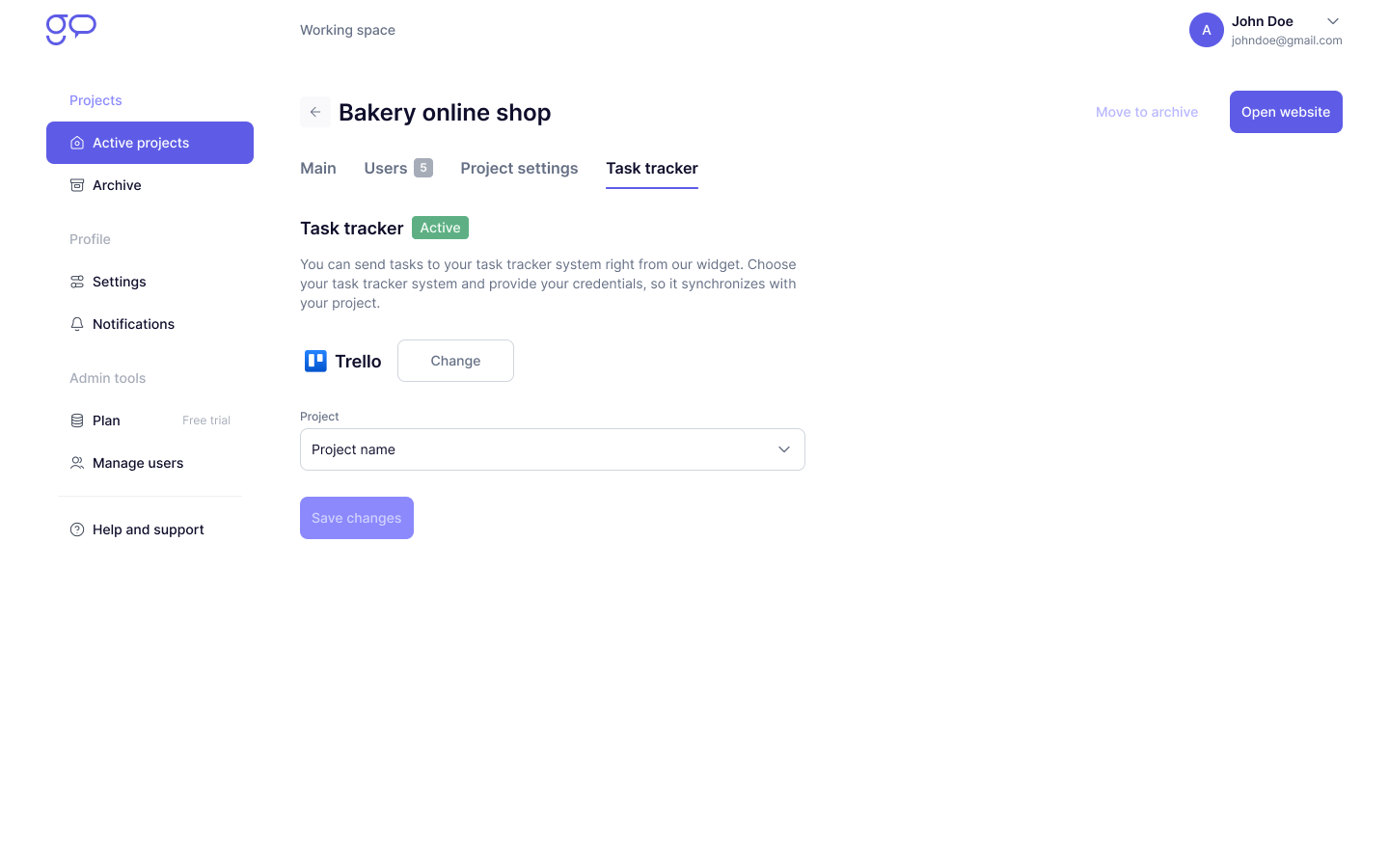Click the Trello logo icon
This screenshot has height=868, width=1389.
pos(315,361)
